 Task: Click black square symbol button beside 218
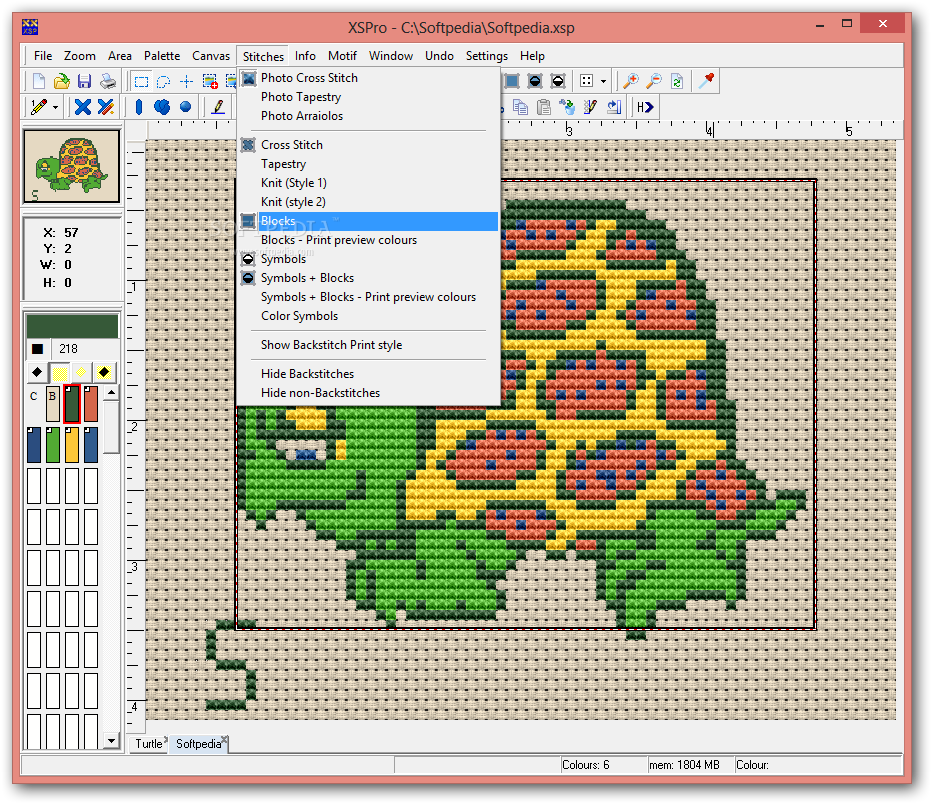pos(37,349)
